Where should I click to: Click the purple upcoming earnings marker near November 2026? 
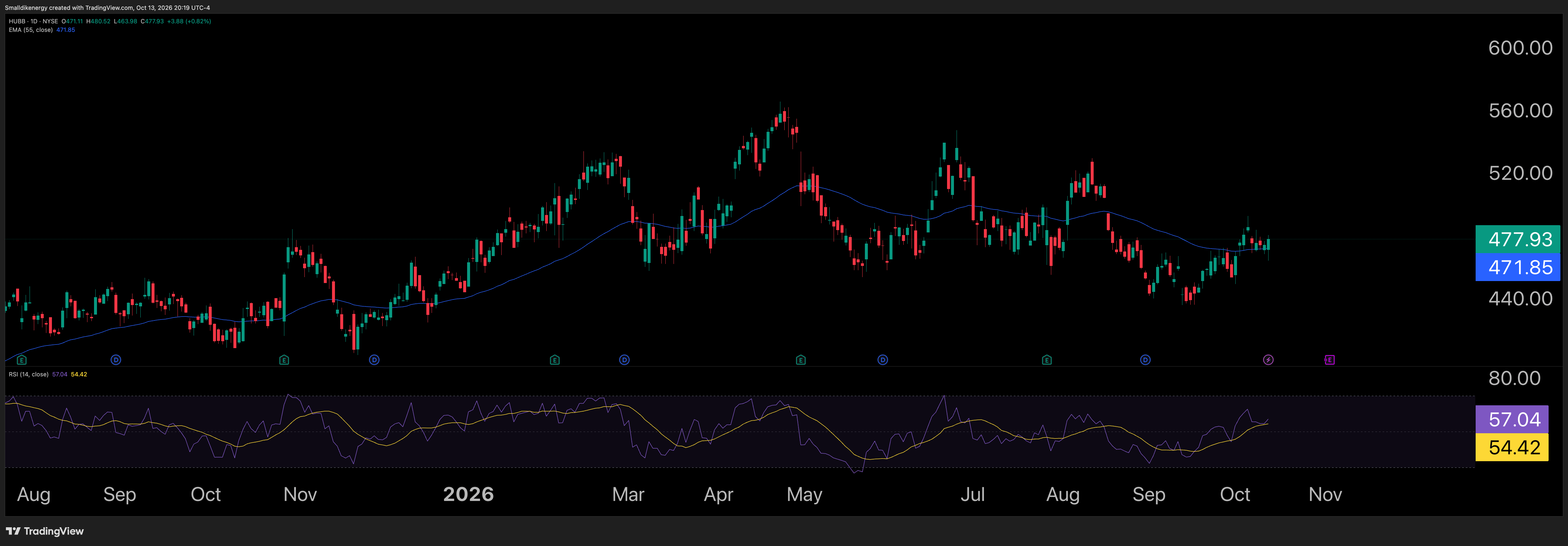1329,360
